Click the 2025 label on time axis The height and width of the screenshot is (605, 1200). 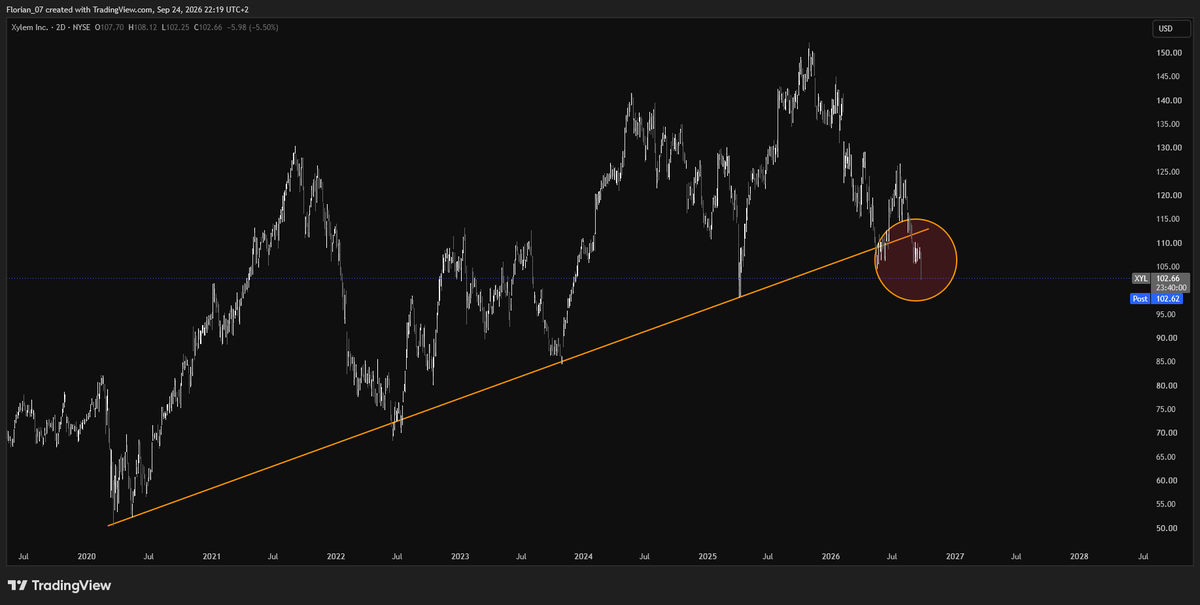[x=707, y=555]
